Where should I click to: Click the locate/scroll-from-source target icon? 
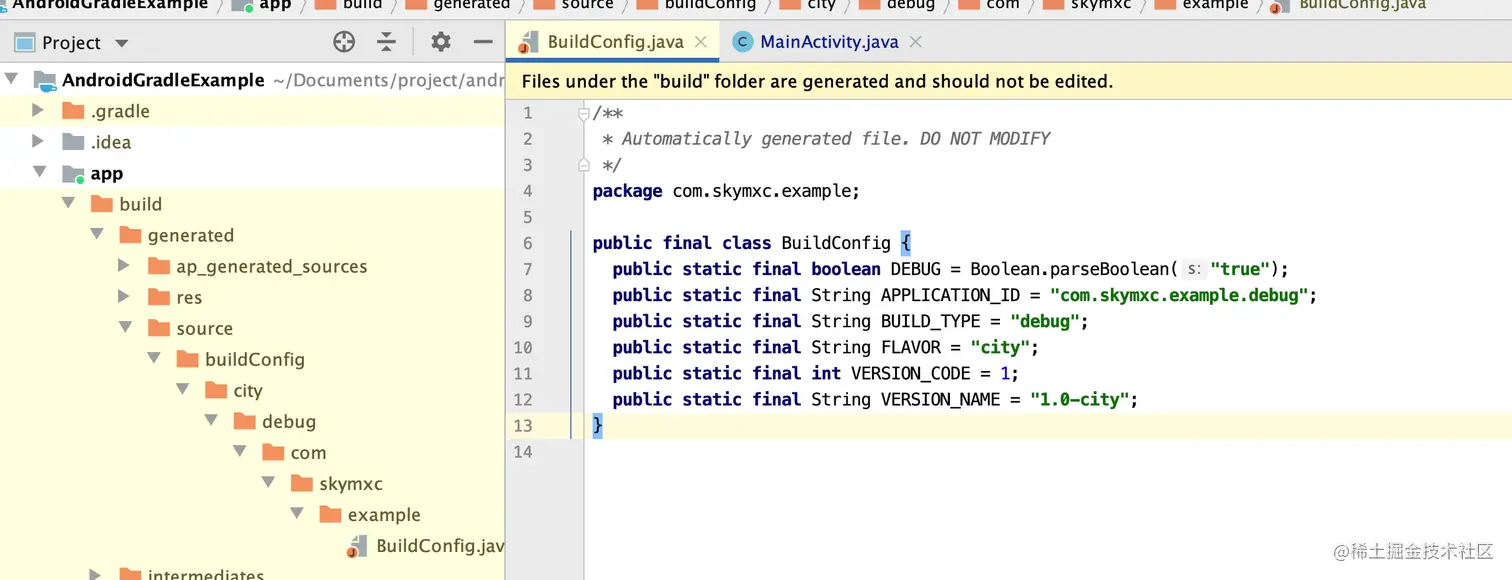click(344, 42)
